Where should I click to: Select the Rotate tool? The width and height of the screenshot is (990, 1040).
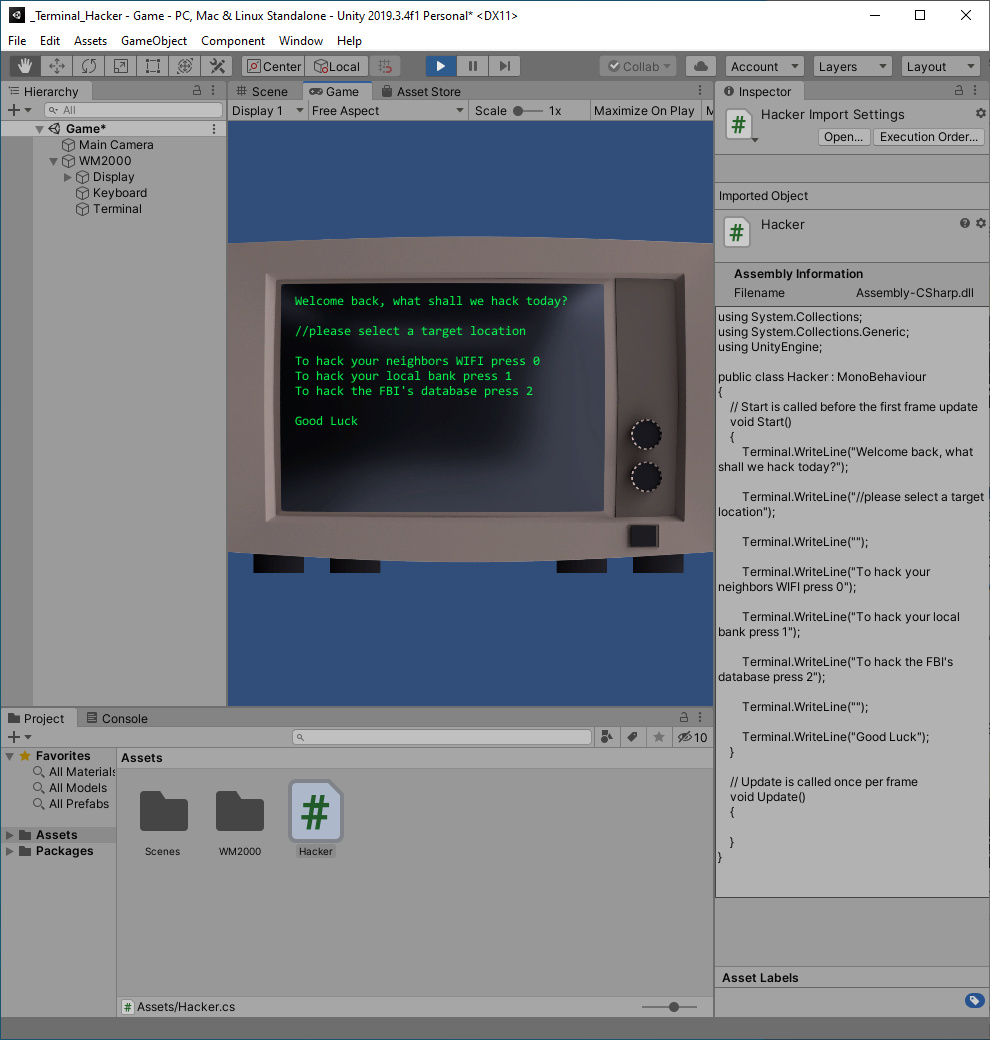coord(89,66)
